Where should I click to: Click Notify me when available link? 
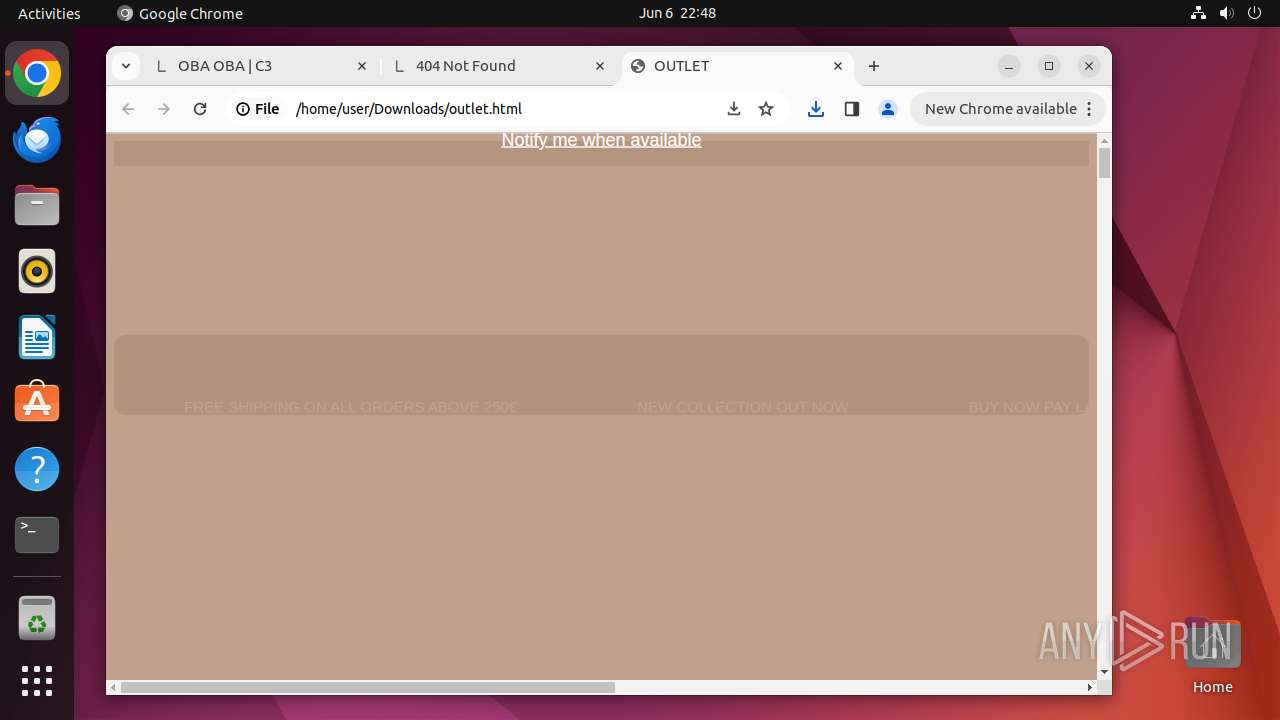(x=601, y=140)
